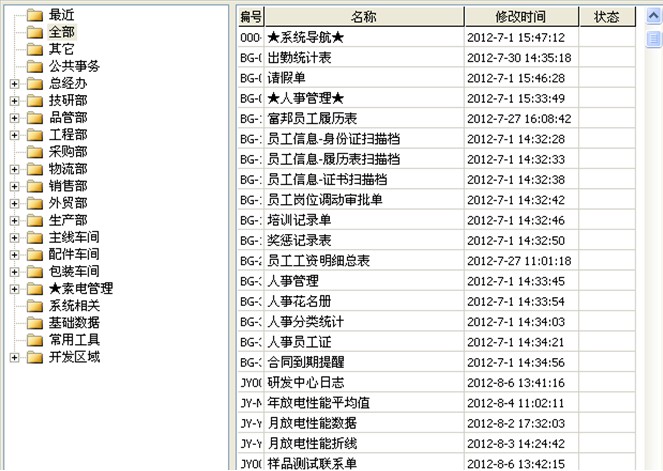Expand the ★素电管理 tree node
Image resolution: width=663 pixels, height=471 pixels.
14,289
